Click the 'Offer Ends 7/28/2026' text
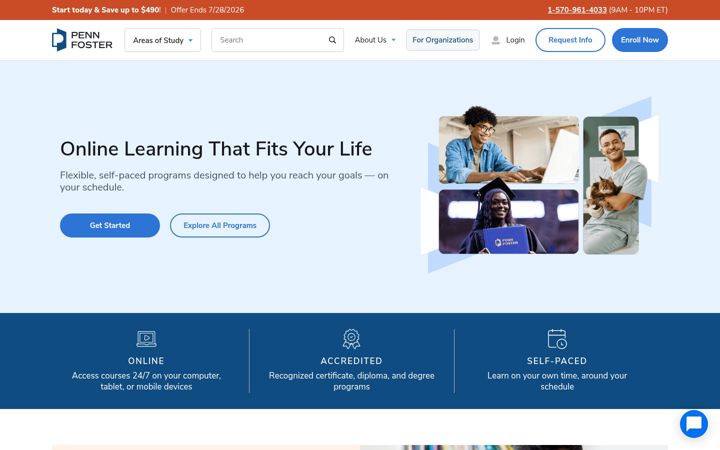720x450 pixels. tap(207, 10)
